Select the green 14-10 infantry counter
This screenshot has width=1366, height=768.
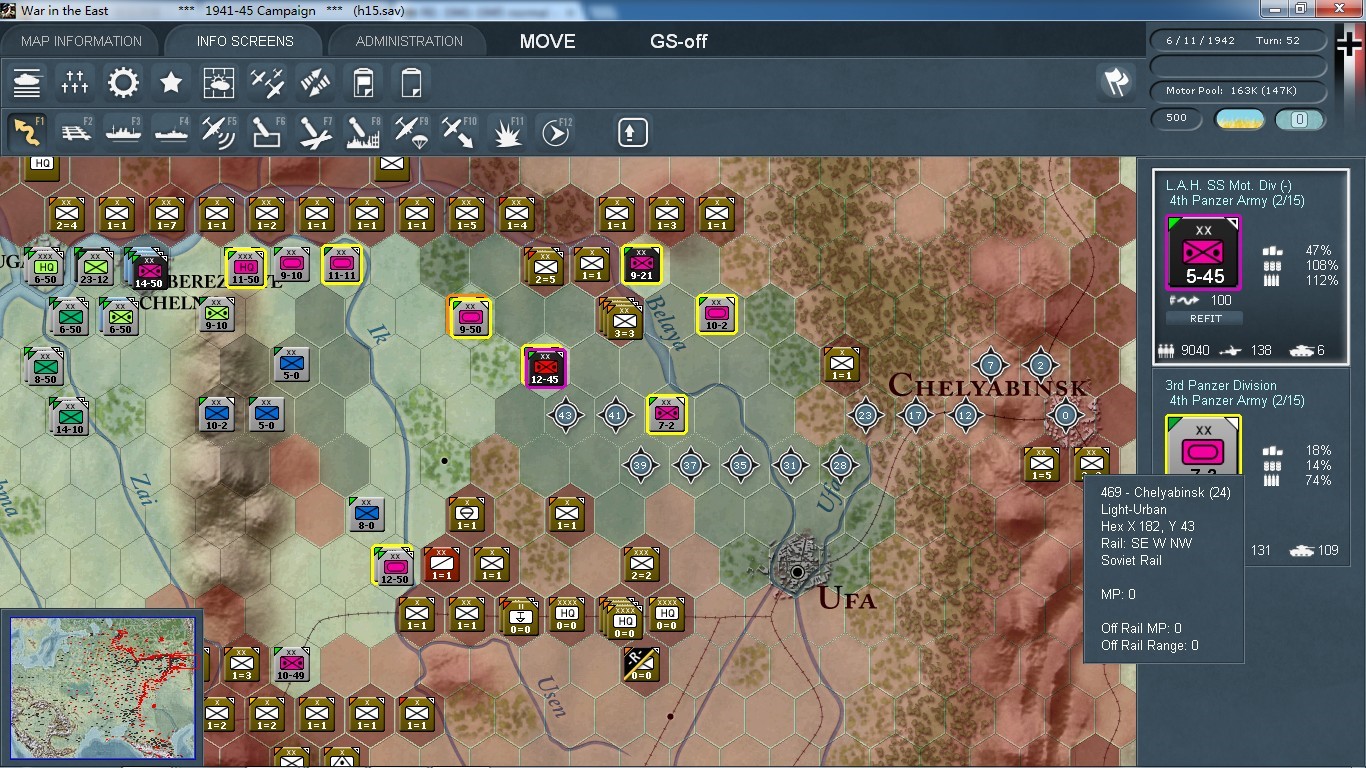tap(69, 416)
